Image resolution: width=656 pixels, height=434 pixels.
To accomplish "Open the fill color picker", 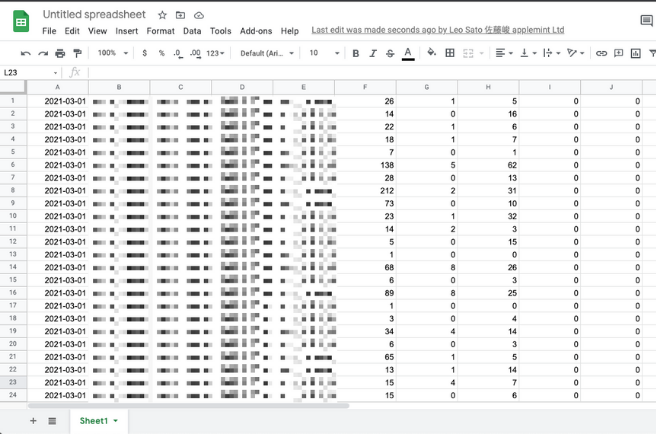I will (x=431, y=53).
